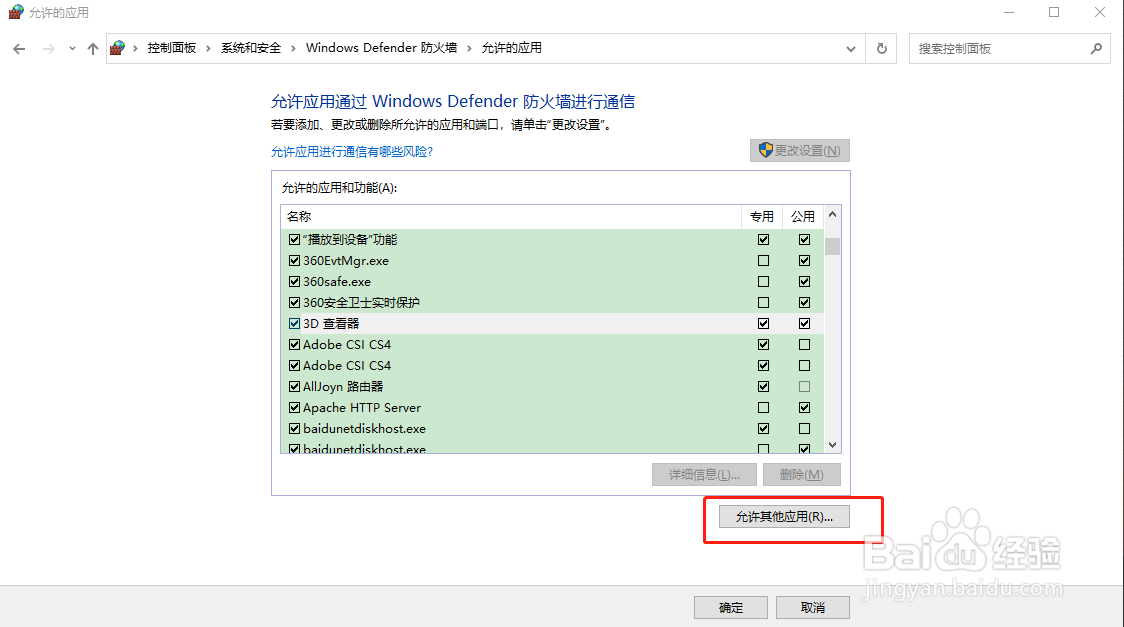
Task: Toggle AllJoyn 路由器 name checkbox
Action: click(295, 387)
